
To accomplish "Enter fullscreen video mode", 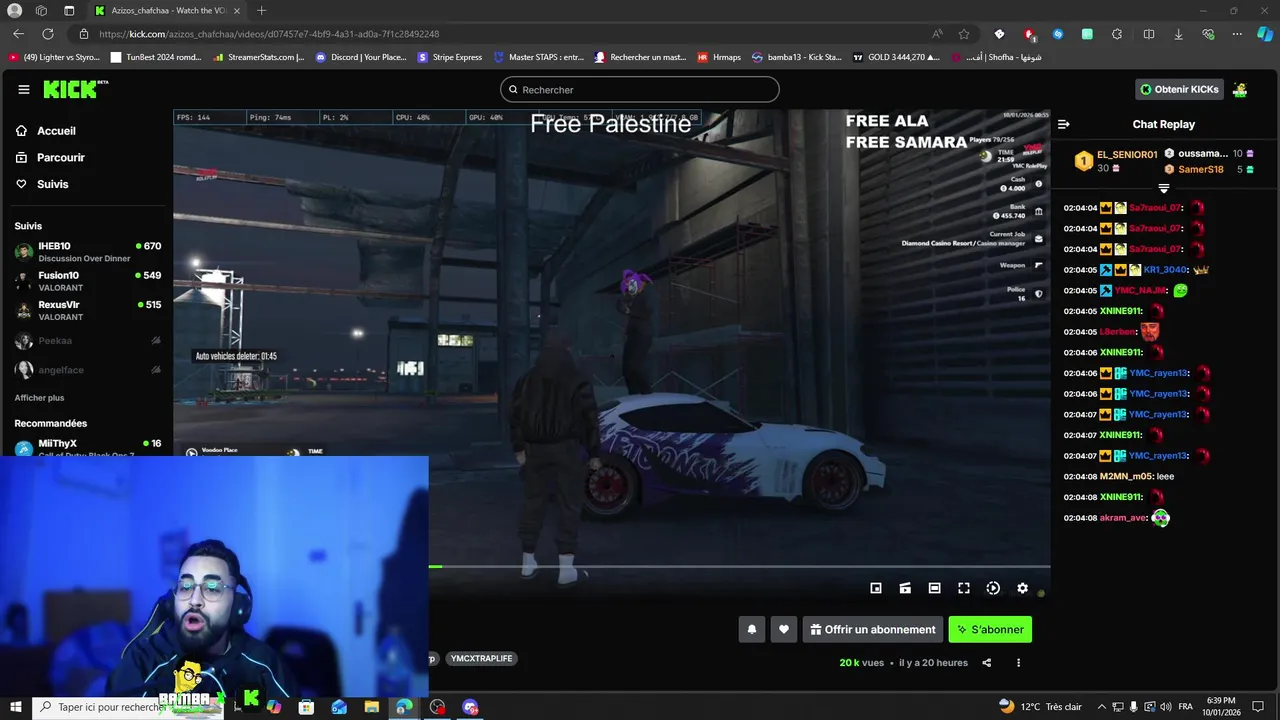I will (x=964, y=588).
